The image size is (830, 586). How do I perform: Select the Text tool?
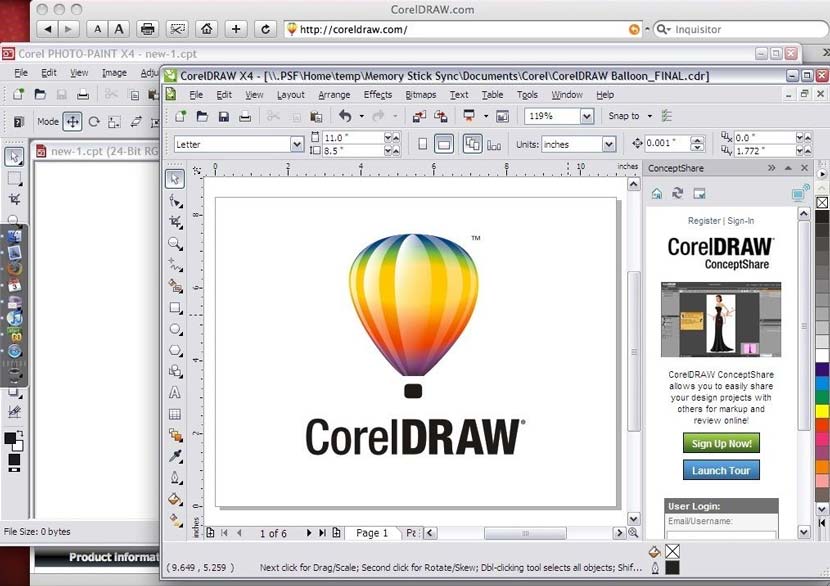click(175, 393)
